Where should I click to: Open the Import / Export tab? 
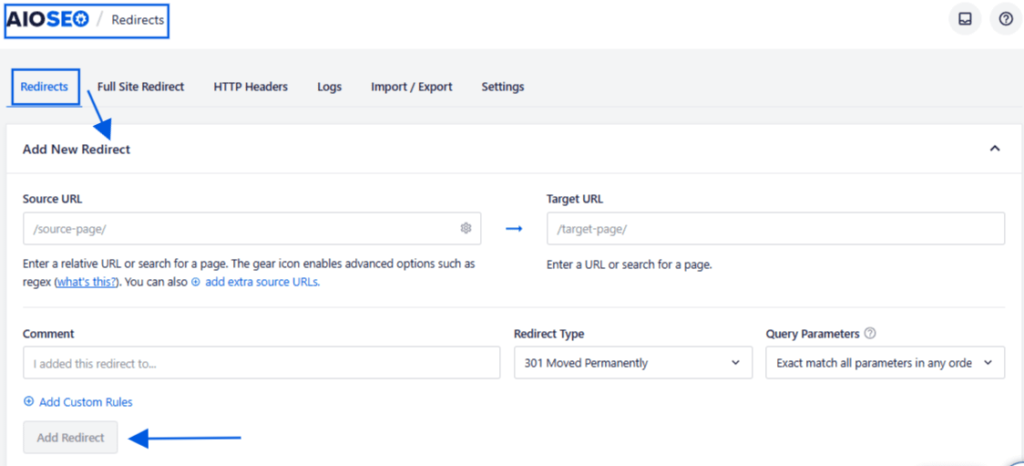[x=411, y=87]
